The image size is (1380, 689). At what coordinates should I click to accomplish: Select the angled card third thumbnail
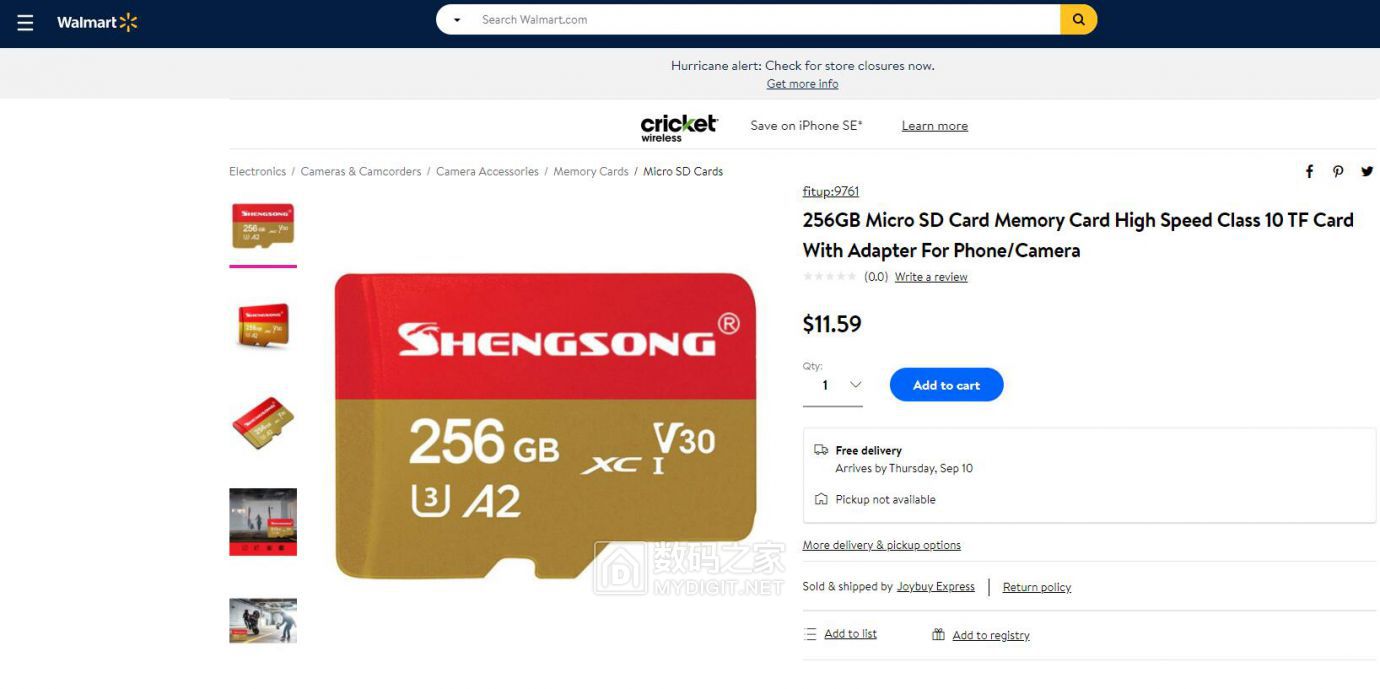pyautogui.click(x=263, y=423)
